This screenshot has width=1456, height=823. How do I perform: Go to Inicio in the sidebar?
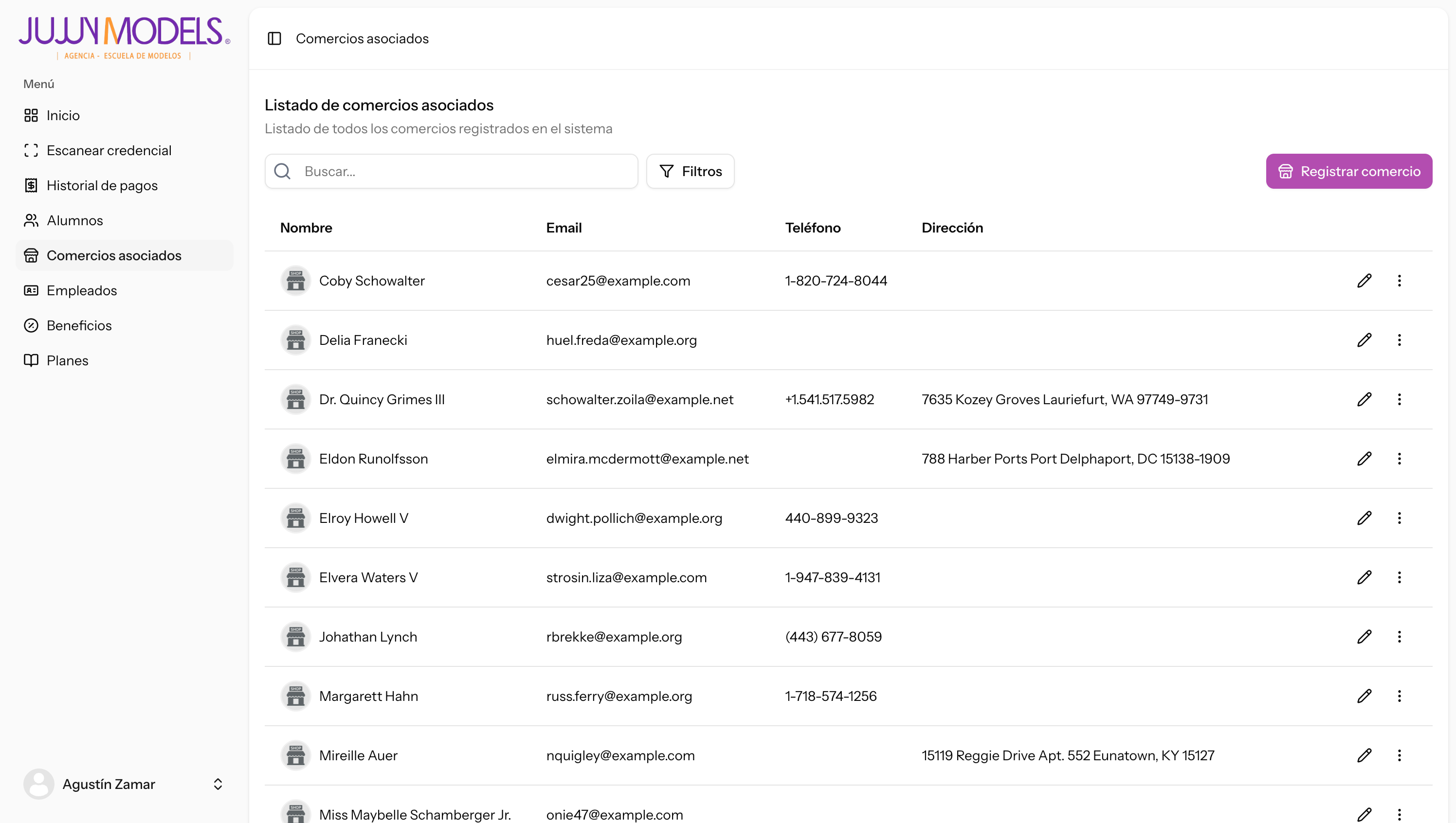pos(63,115)
